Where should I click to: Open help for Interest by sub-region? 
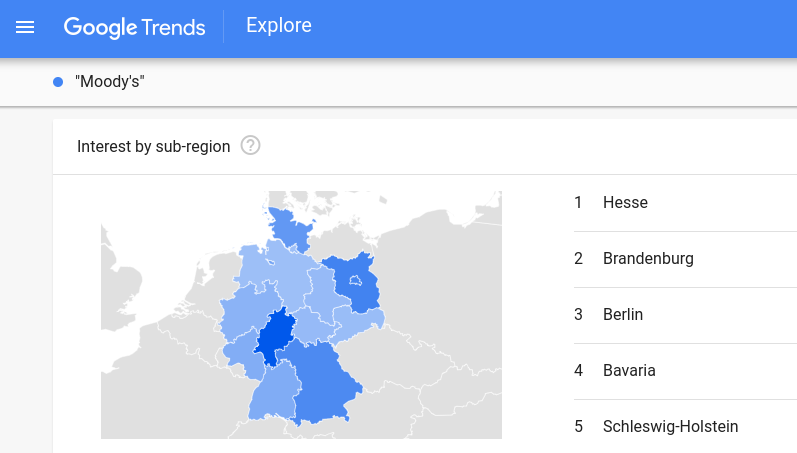coord(251,146)
